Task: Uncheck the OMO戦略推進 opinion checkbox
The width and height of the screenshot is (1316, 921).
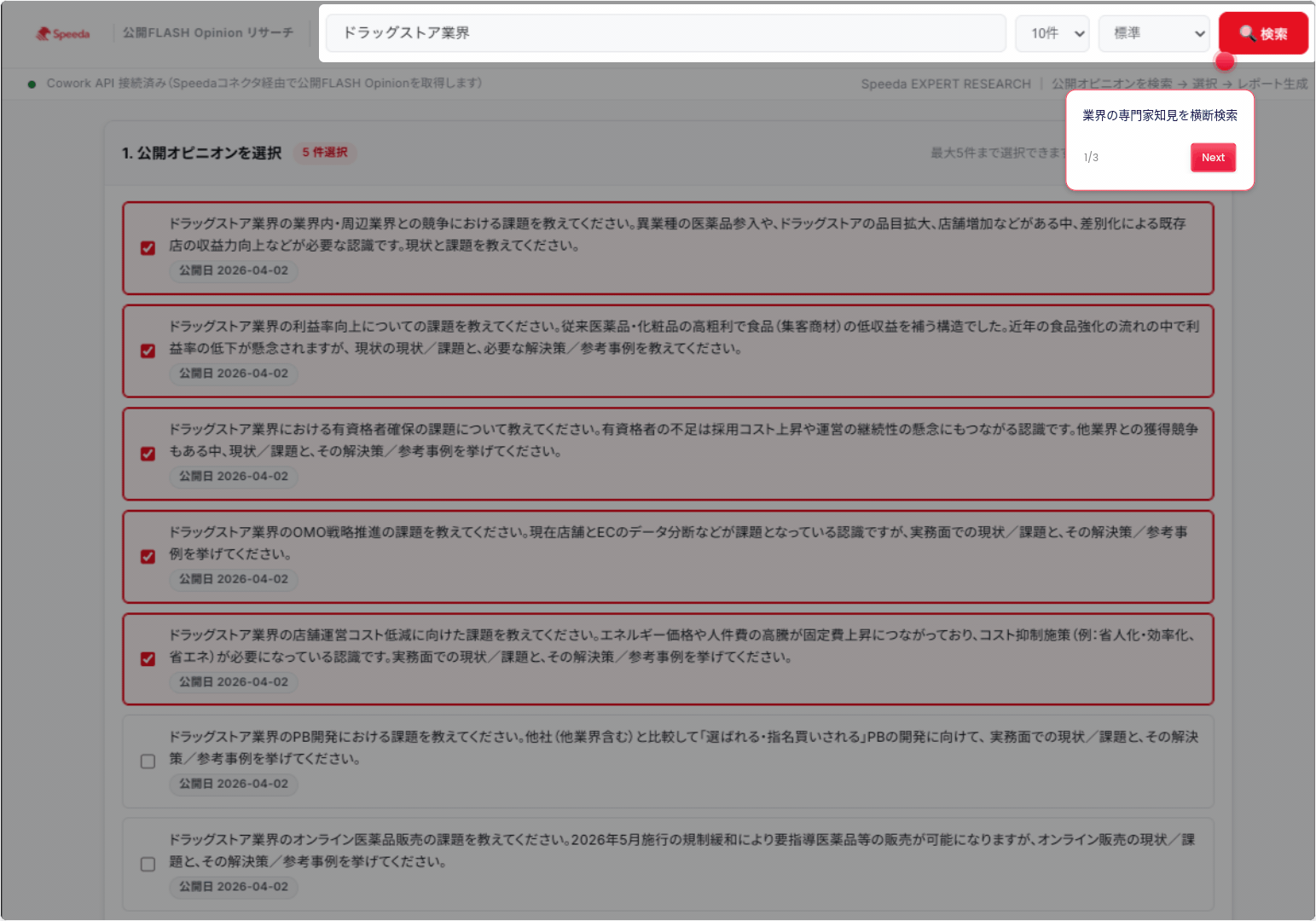Action: [x=148, y=557]
